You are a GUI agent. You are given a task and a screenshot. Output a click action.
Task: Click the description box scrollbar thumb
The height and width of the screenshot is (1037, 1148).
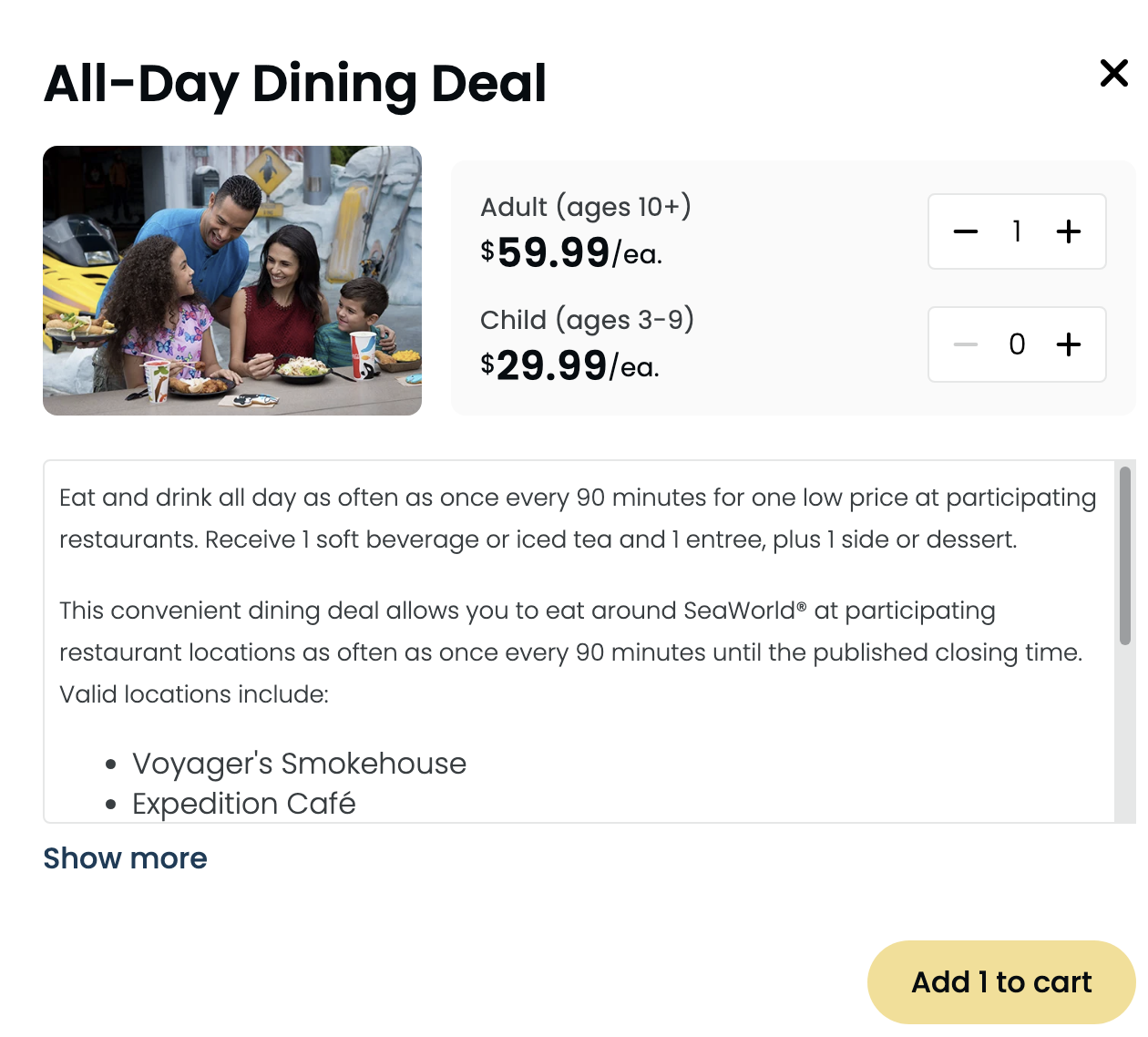point(1125,556)
